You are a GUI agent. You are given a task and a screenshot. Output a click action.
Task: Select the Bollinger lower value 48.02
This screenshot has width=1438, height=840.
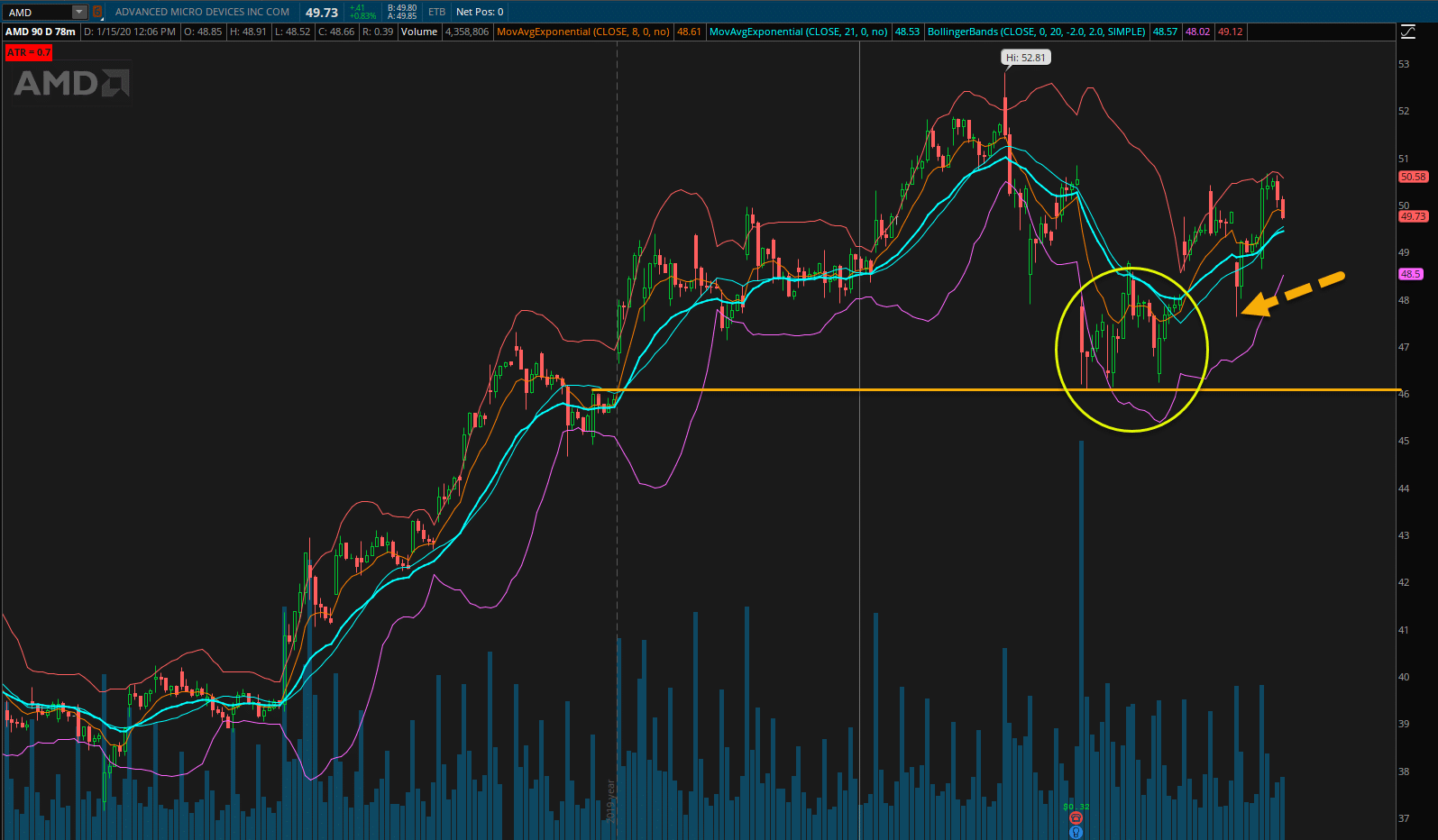click(1197, 32)
